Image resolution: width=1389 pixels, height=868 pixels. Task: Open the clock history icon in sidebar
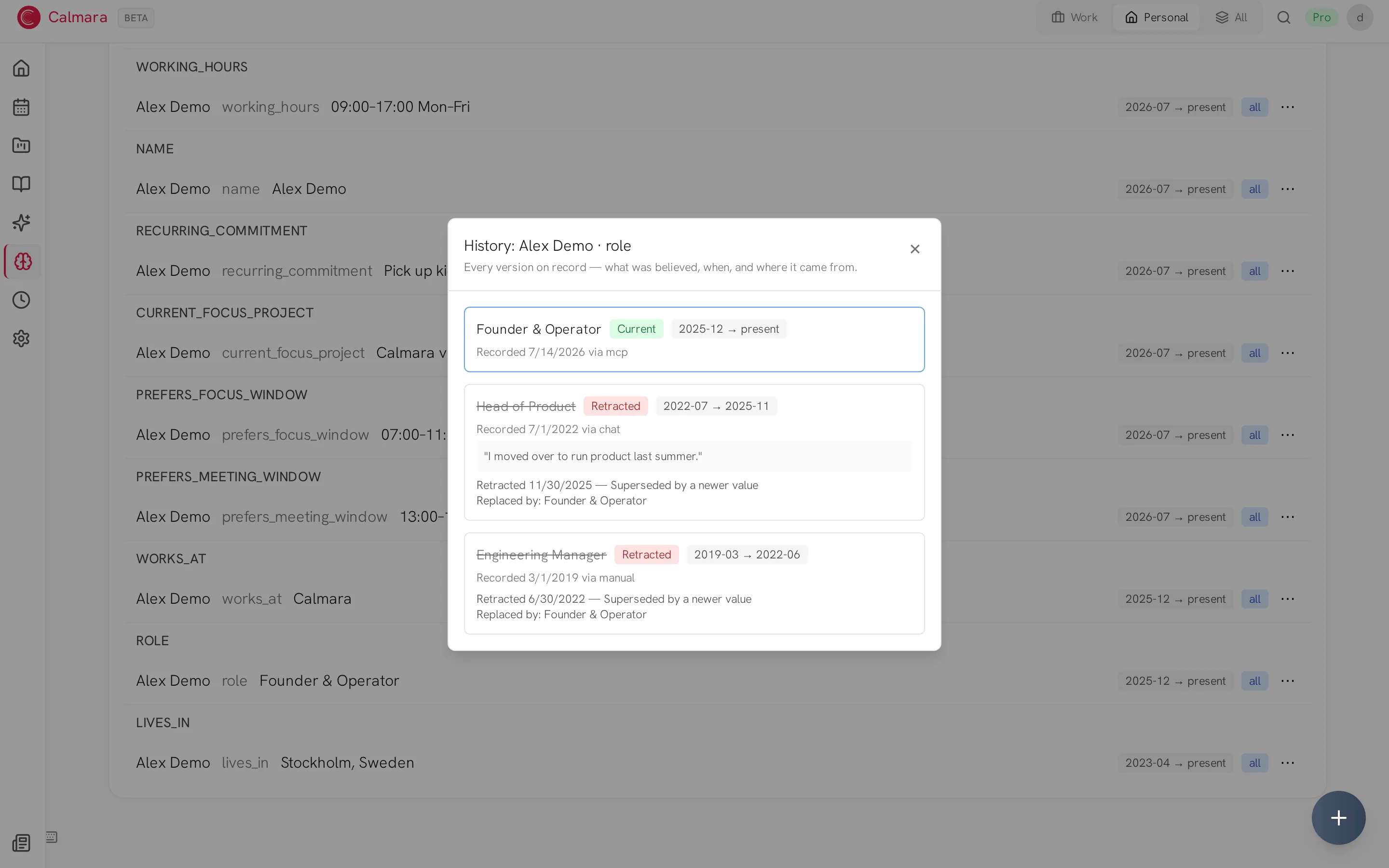pyautogui.click(x=21, y=299)
